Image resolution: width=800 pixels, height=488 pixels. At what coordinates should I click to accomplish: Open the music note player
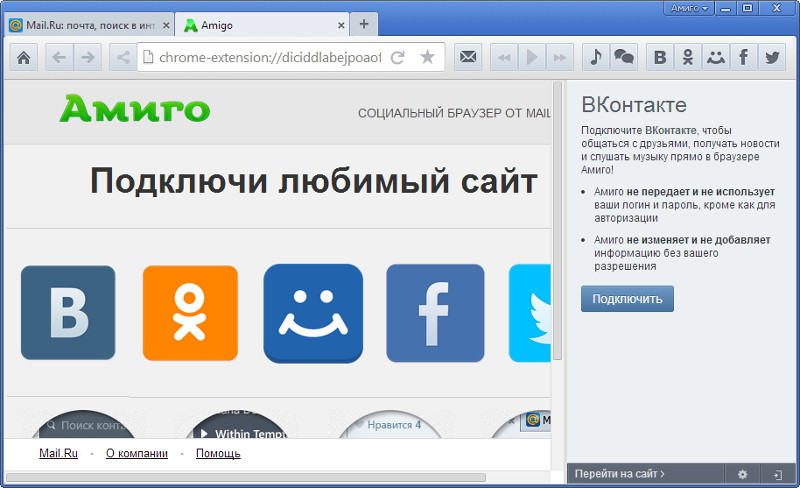click(x=595, y=58)
